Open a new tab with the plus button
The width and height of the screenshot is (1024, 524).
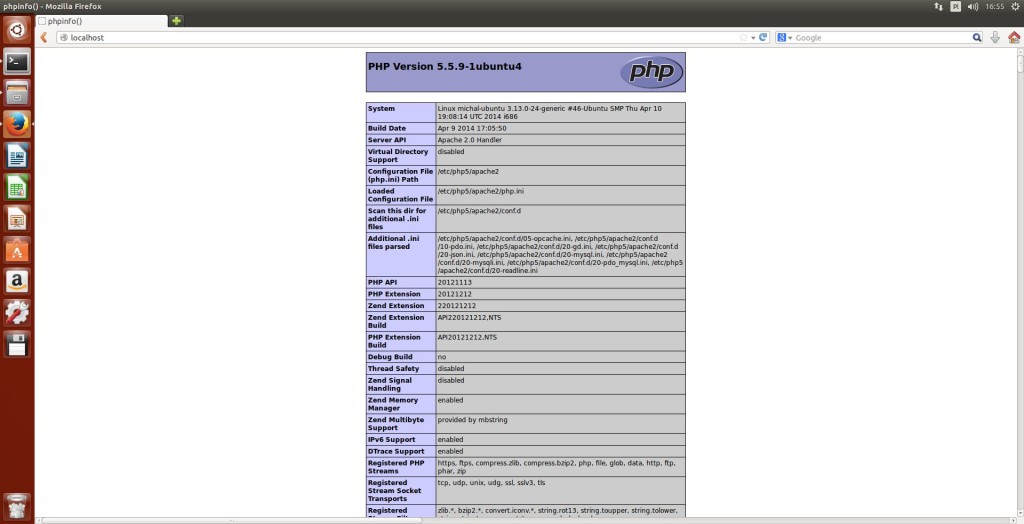coord(176,21)
